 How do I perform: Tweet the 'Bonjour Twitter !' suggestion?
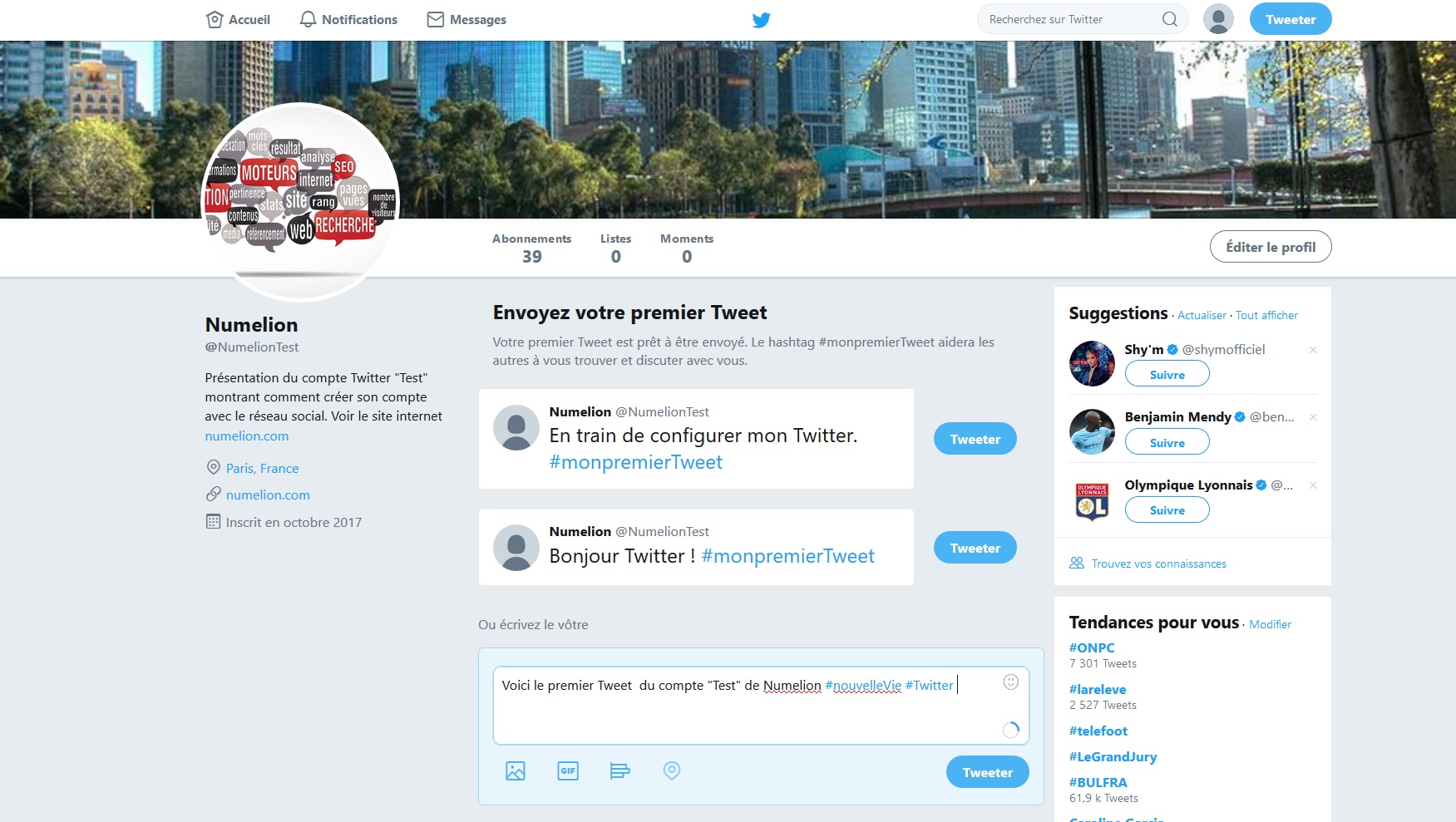[x=975, y=548]
